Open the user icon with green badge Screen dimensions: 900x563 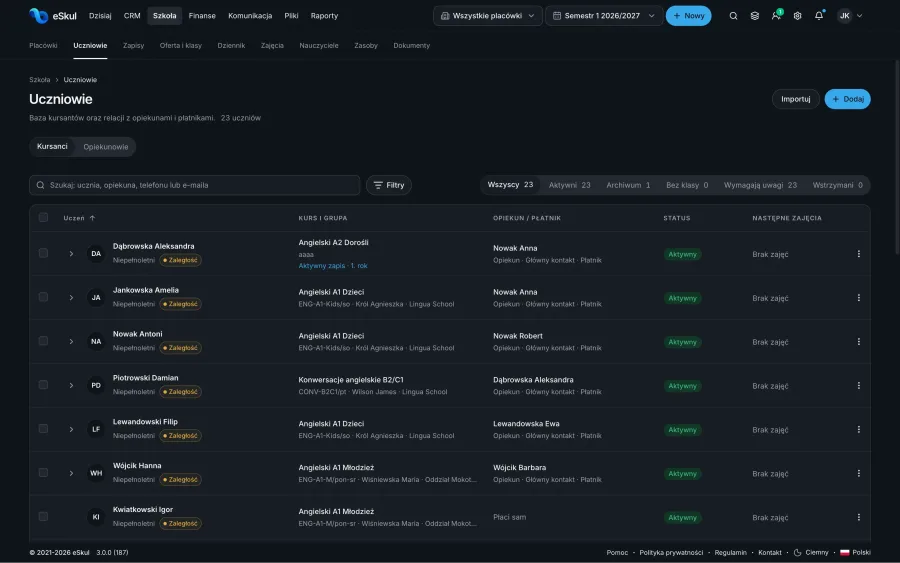(x=776, y=15)
